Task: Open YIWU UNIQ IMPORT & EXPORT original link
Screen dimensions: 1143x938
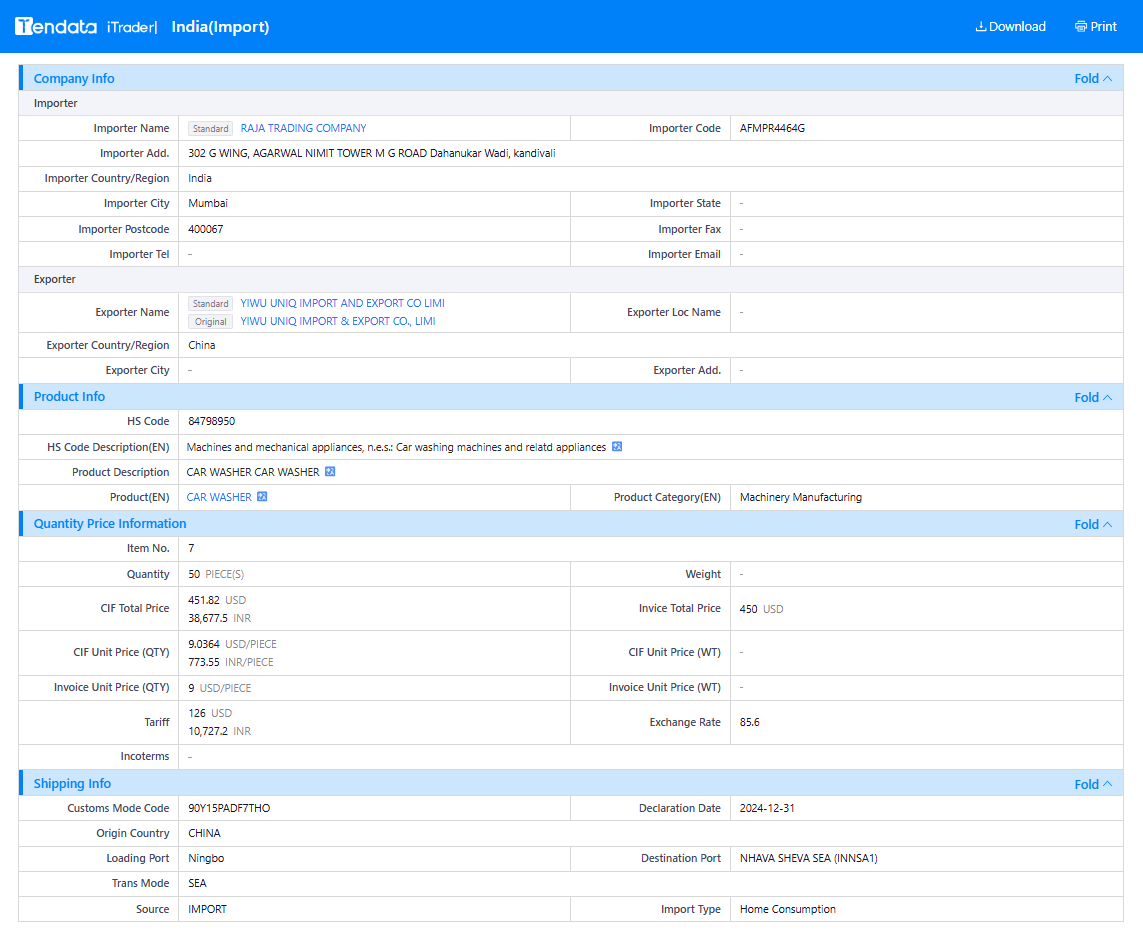Action: [x=338, y=321]
